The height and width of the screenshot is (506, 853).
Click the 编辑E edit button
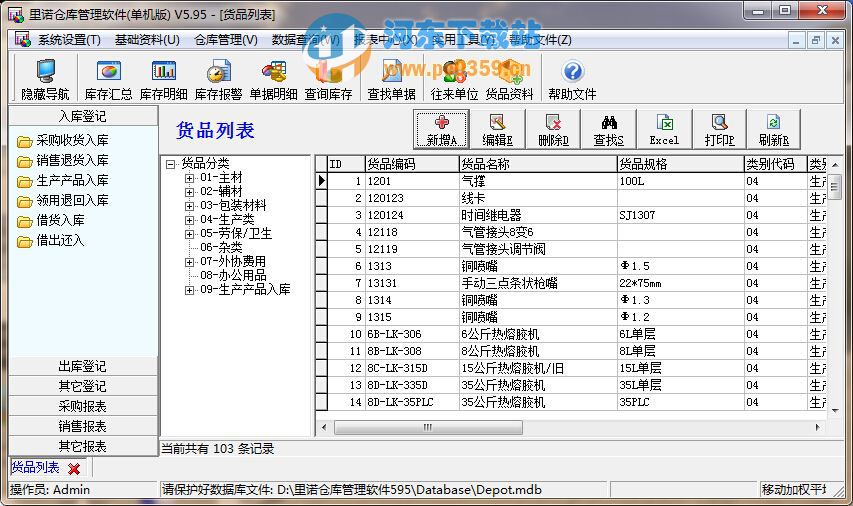(x=497, y=129)
